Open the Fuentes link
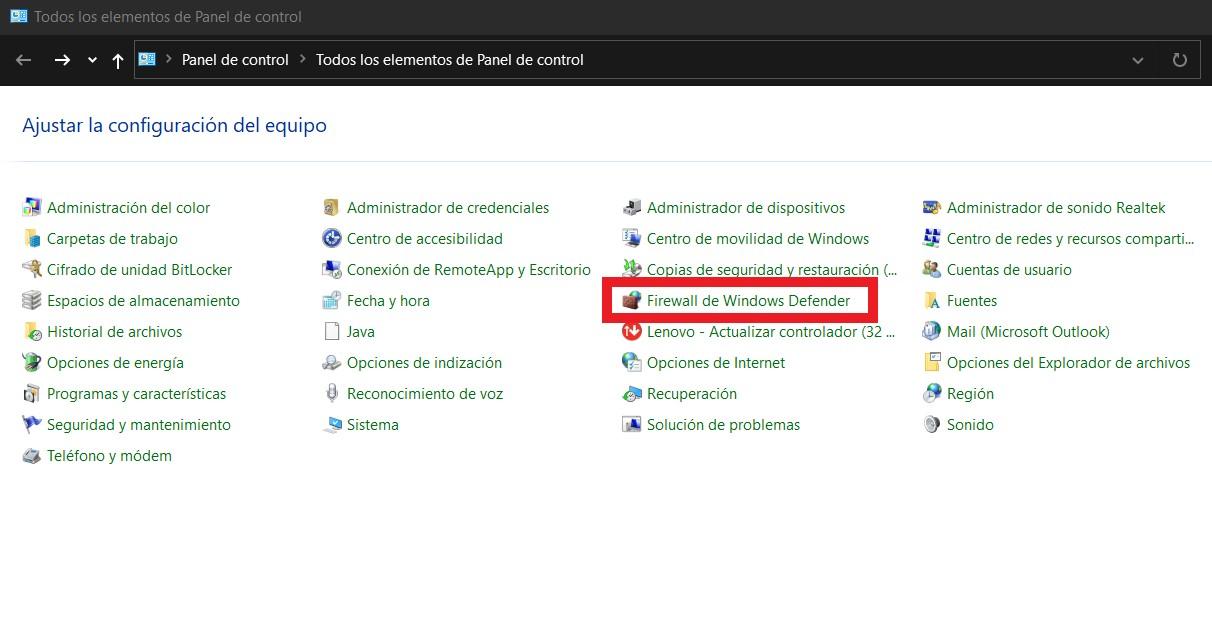 (x=972, y=301)
